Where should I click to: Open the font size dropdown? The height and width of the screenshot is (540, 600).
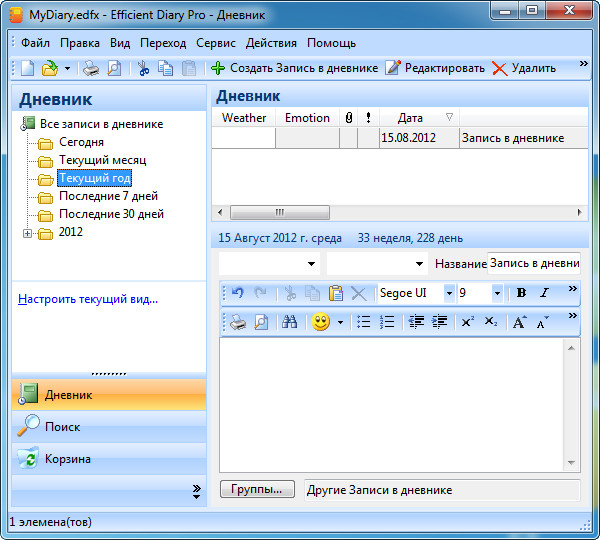[497, 293]
